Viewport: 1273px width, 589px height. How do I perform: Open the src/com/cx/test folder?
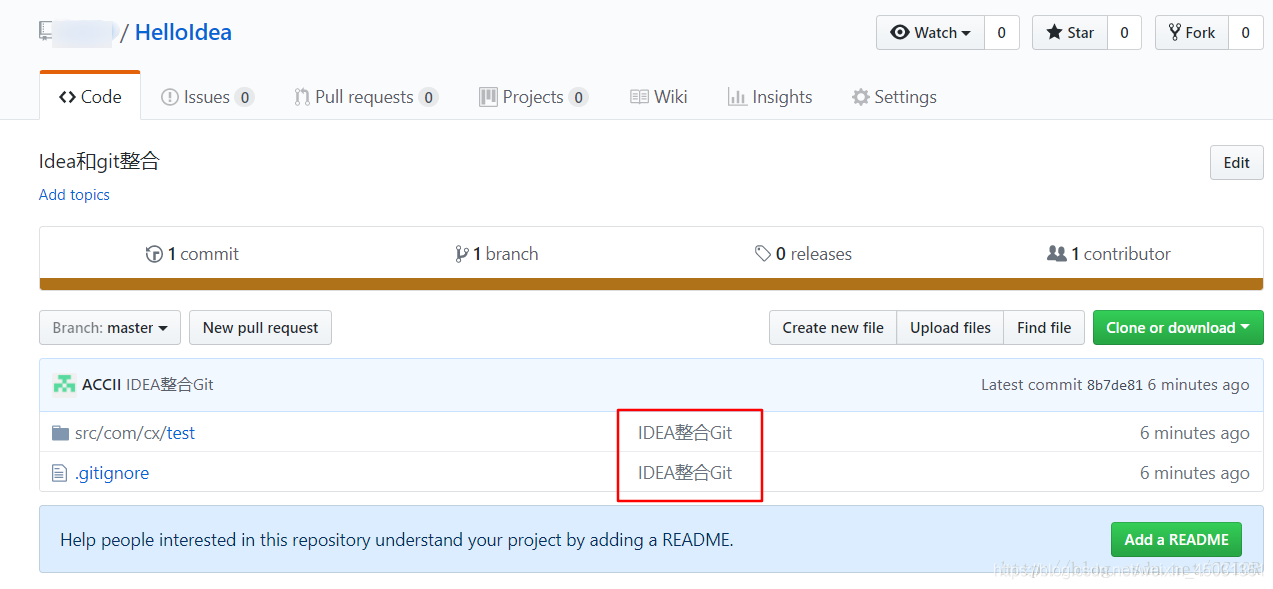pos(135,433)
